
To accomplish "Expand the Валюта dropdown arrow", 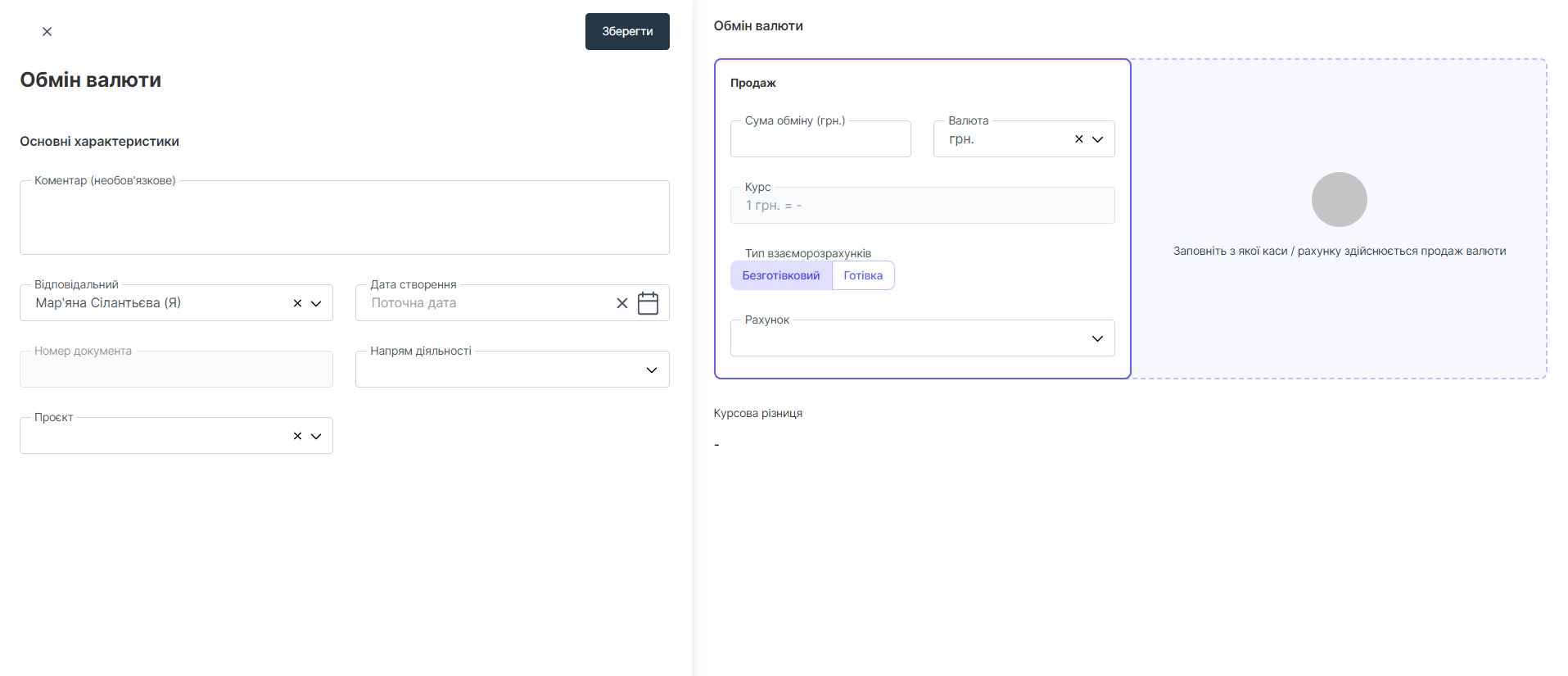I will point(1097,139).
